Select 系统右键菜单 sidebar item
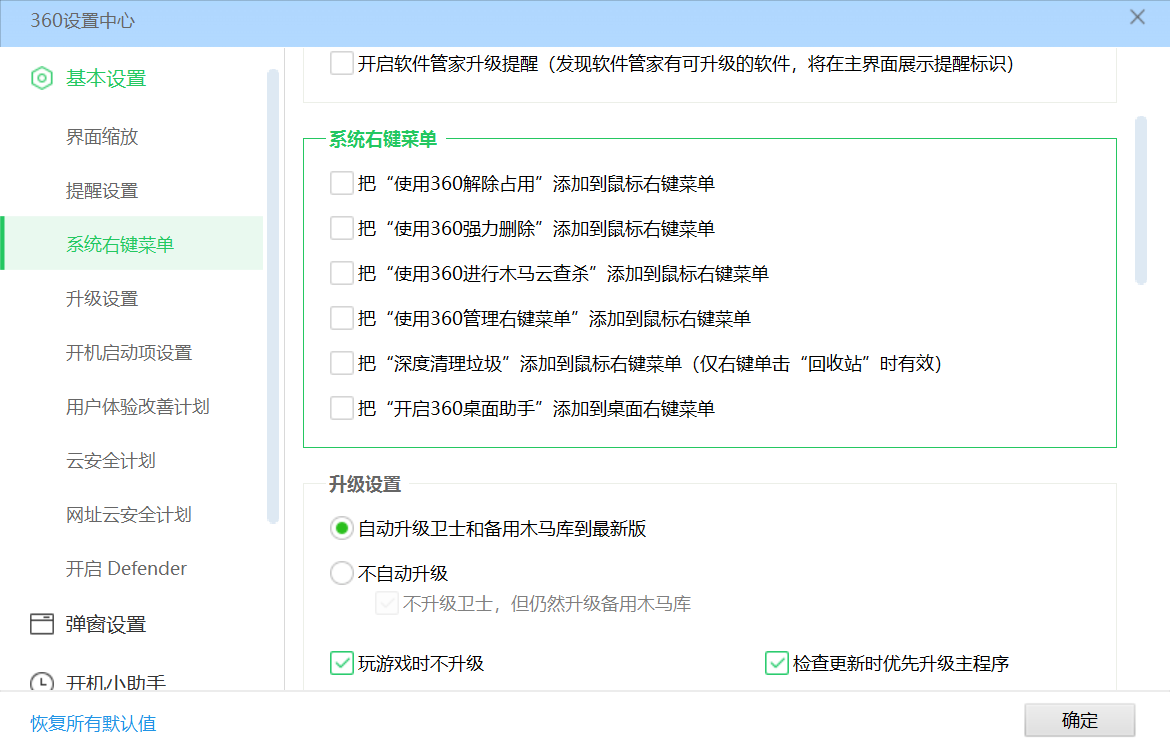Viewport: 1170px width, 750px height. pyautogui.click(x=132, y=243)
